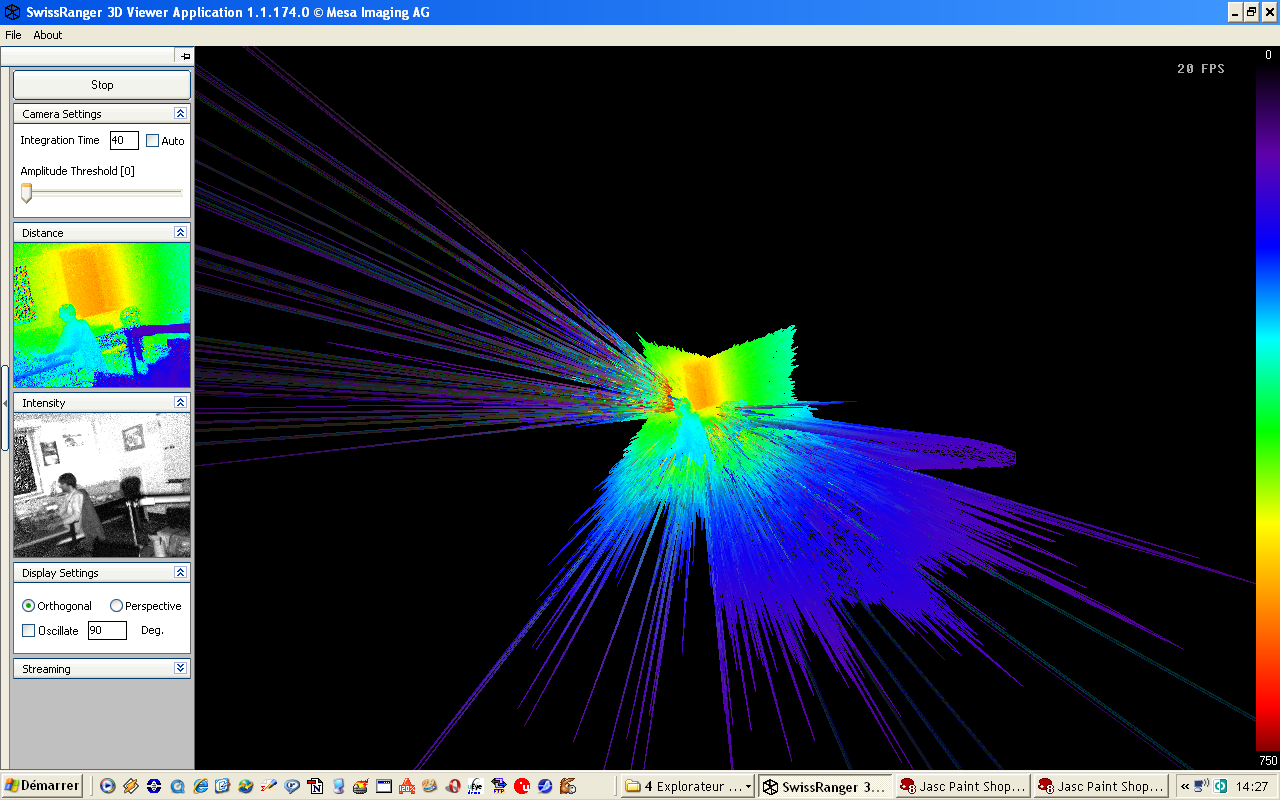Expand hidden system tray icons chevron
The width and height of the screenshot is (1280, 800).
(1185, 787)
